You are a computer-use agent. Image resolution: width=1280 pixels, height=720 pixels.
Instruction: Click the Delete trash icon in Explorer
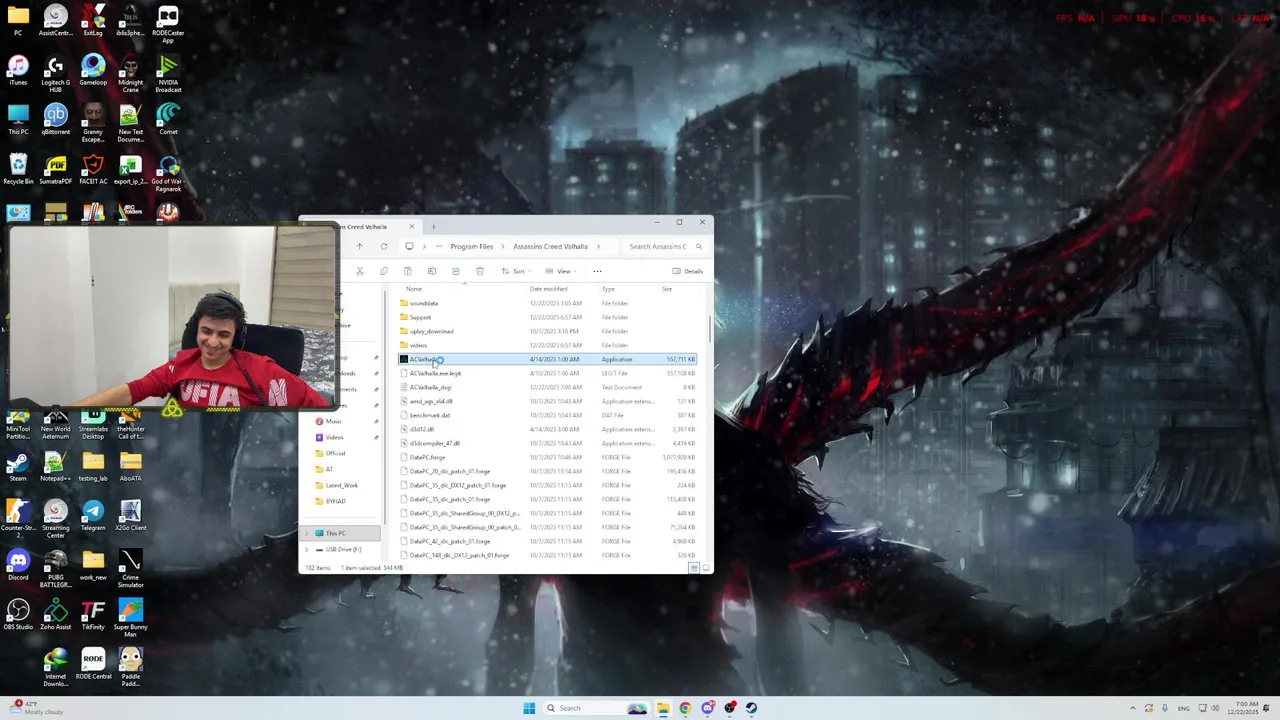pos(480,271)
